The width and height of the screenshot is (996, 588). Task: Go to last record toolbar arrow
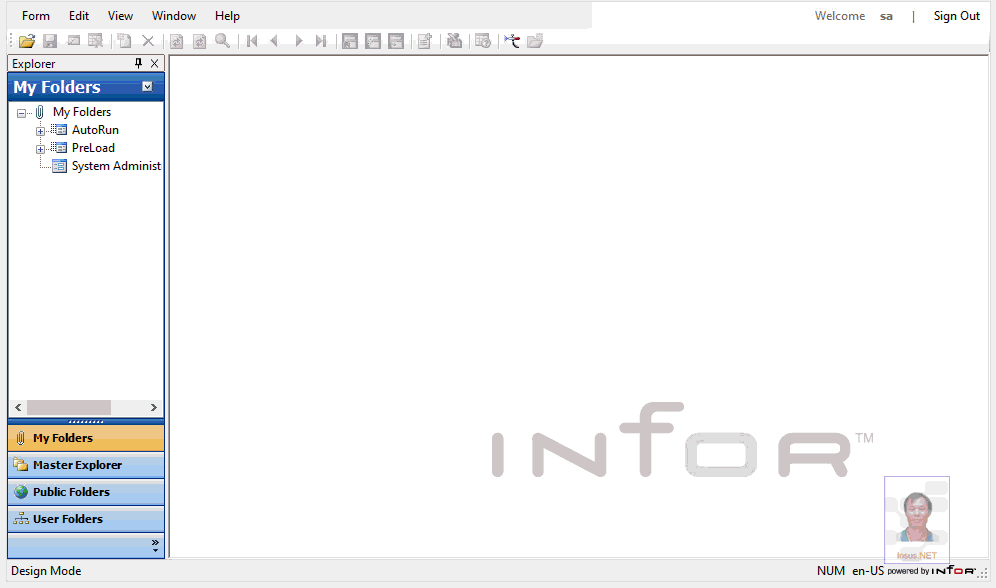coord(320,41)
